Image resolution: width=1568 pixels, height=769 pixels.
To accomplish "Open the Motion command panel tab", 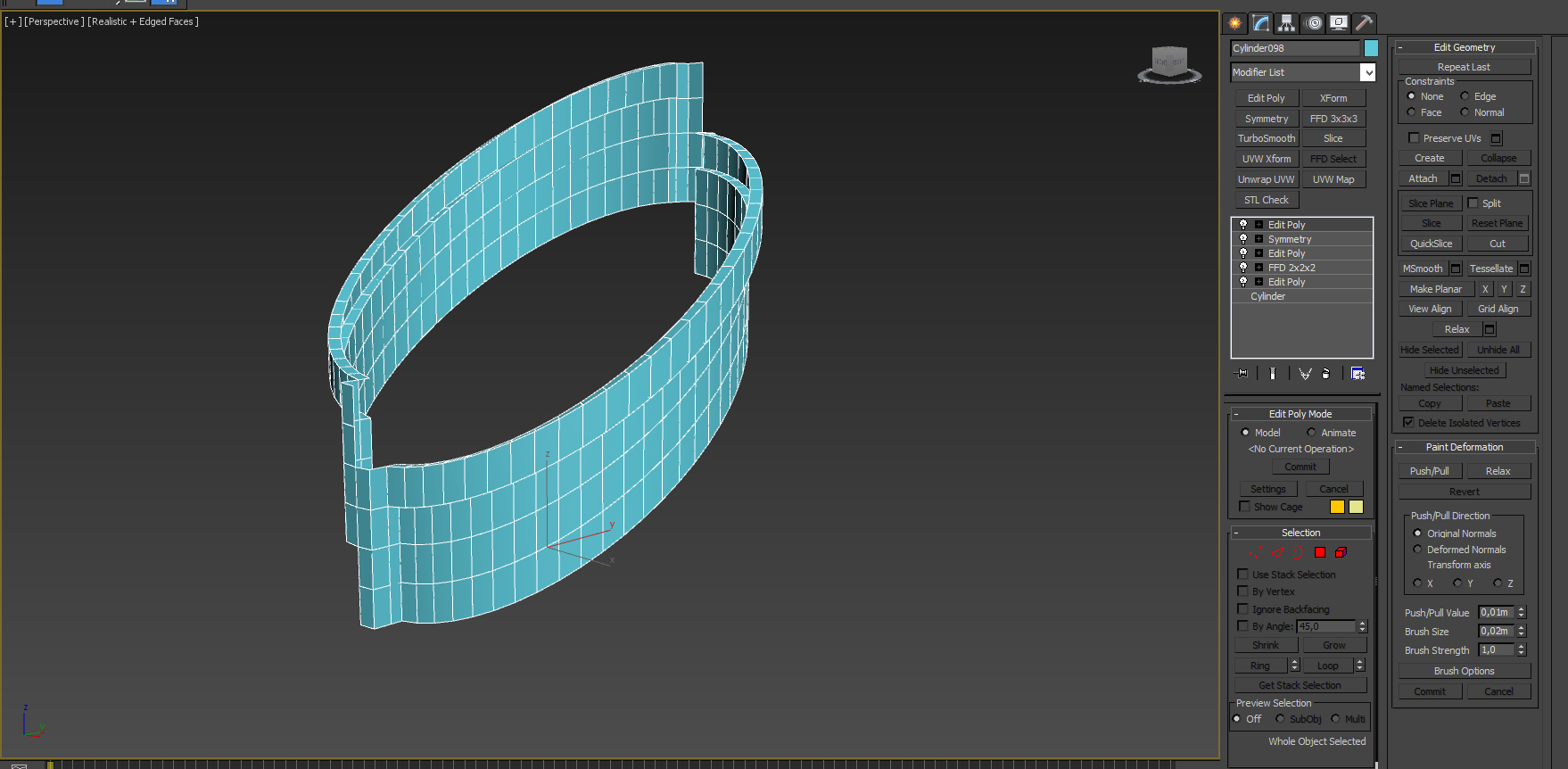I will tap(1313, 23).
